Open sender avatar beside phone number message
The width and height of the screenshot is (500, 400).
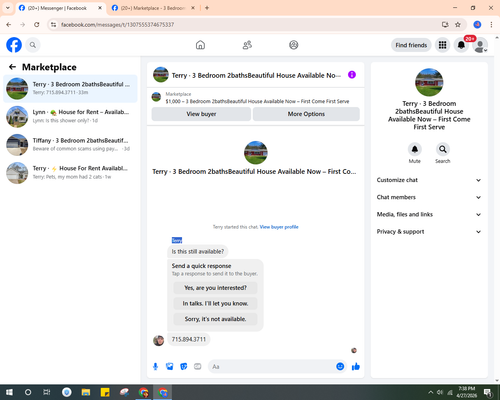158,340
